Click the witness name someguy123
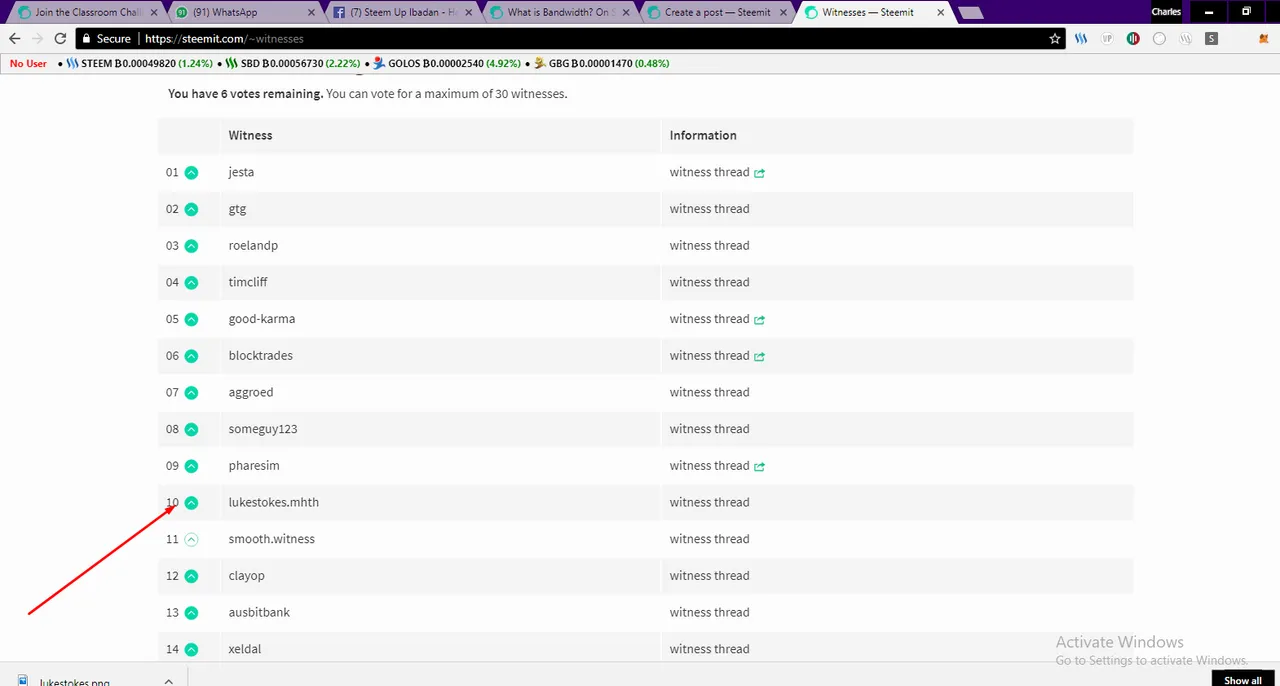1280x686 pixels. (x=263, y=429)
